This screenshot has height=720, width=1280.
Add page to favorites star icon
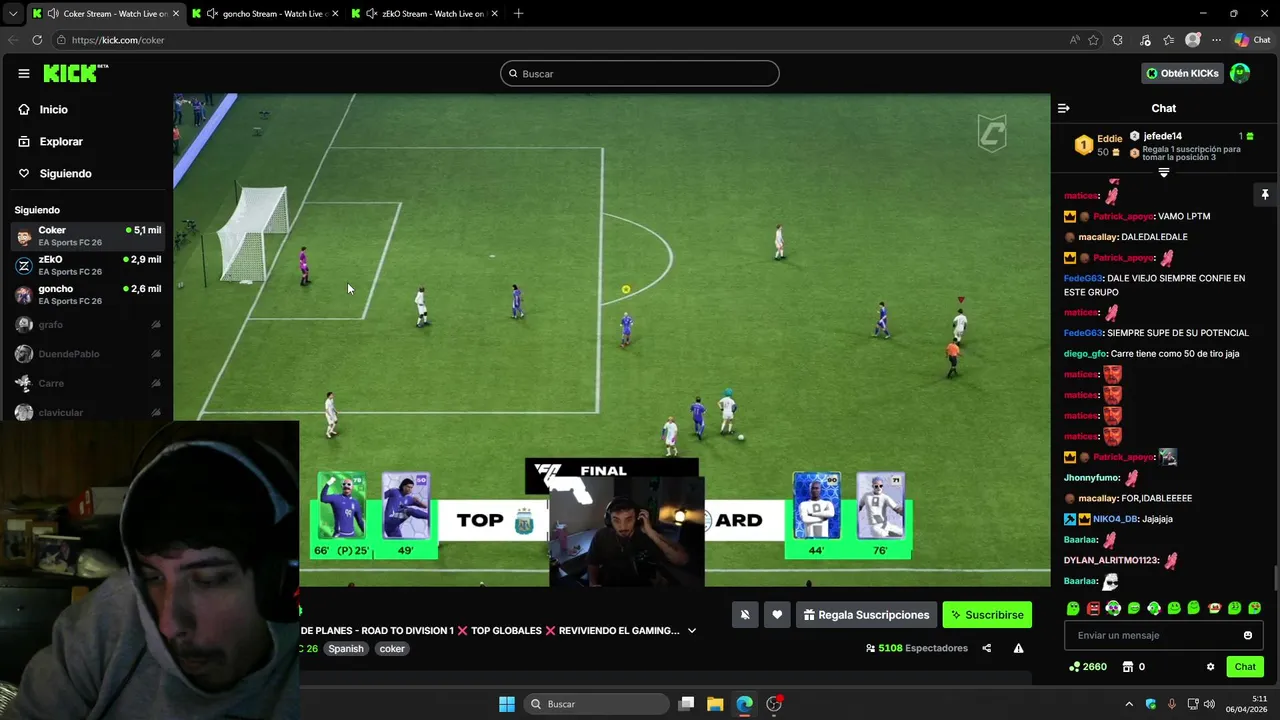(x=1093, y=40)
